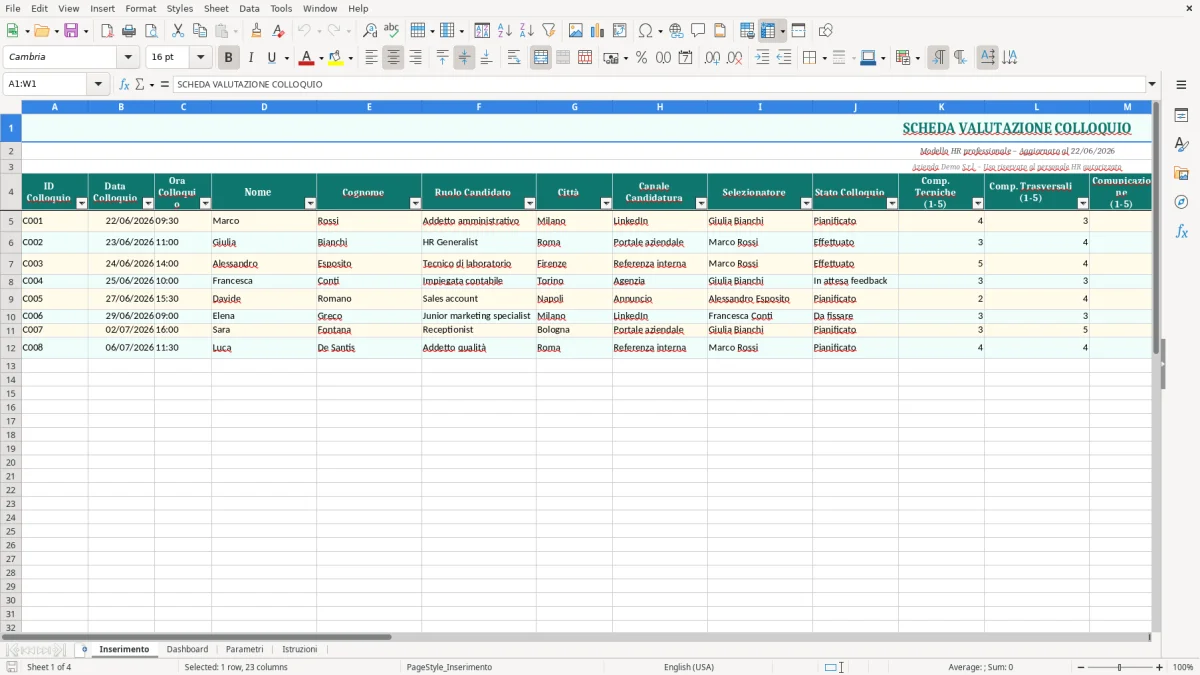Open the font name dropdown
The width and height of the screenshot is (1200, 675).
(128, 58)
